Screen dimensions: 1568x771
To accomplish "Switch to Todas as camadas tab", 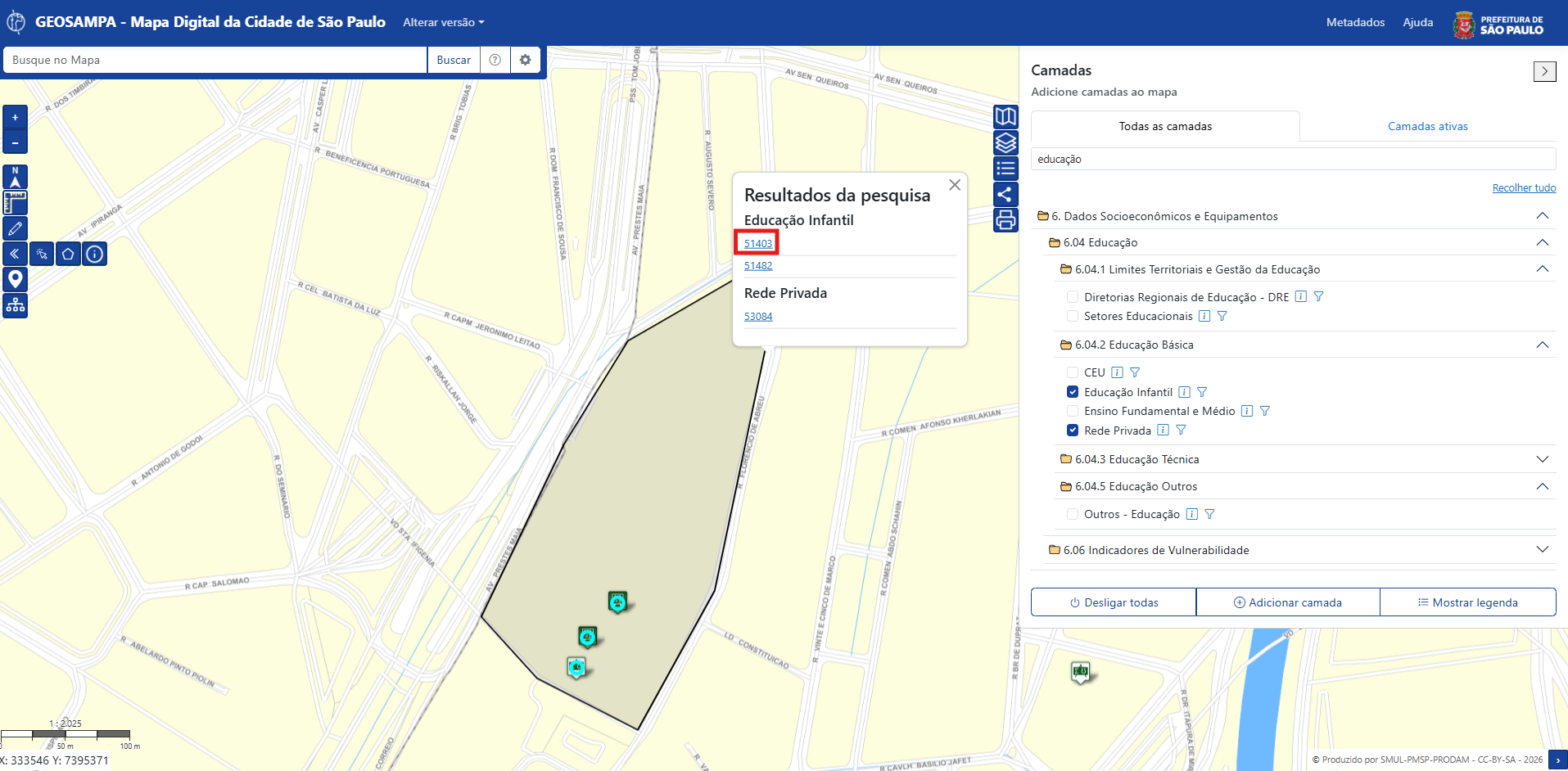I will click(1165, 126).
